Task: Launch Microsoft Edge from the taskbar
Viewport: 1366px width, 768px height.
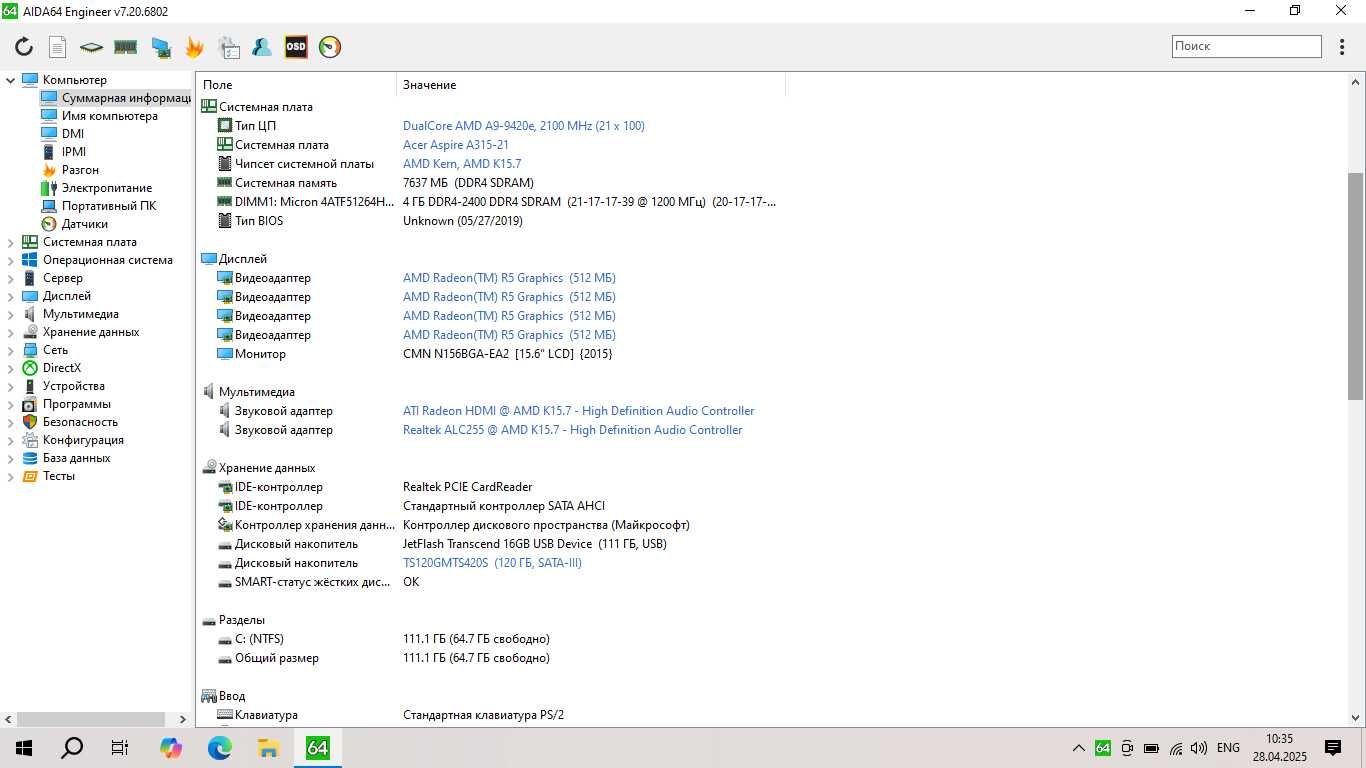Action: 220,747
